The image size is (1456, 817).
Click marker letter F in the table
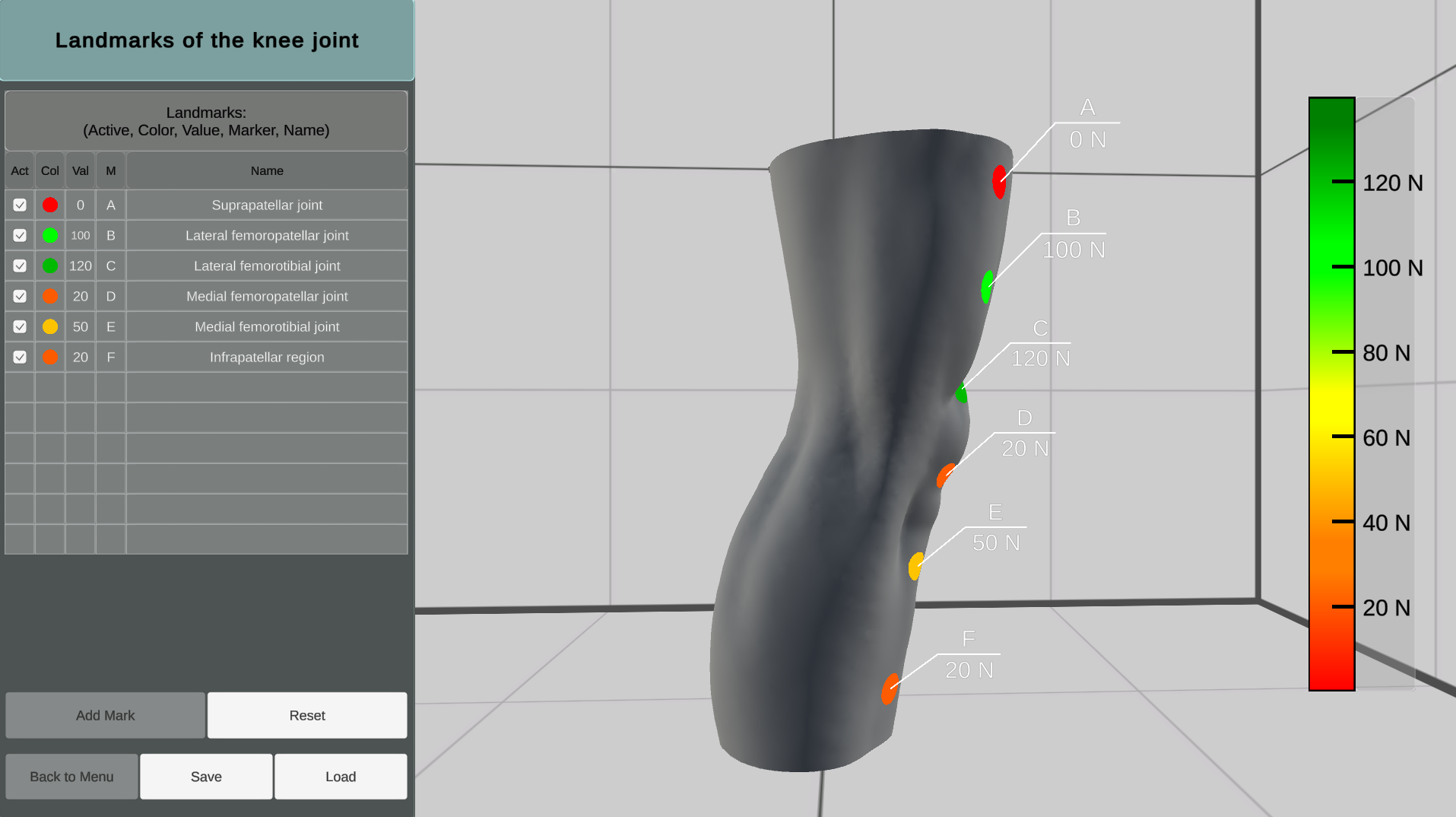[x=111, y=358]
